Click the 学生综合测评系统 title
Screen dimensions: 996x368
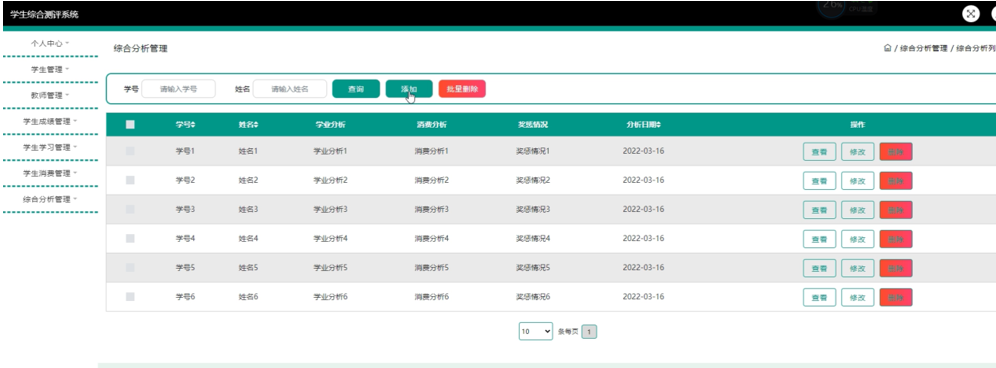click(x=44, y=14)
